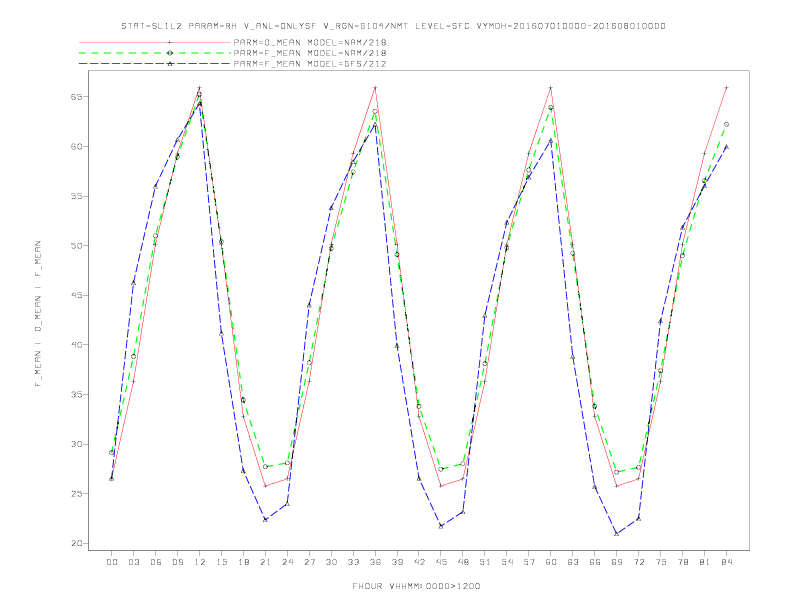
Task: Click the x-axis forecast hour label 21
Action: pos(265,562)
